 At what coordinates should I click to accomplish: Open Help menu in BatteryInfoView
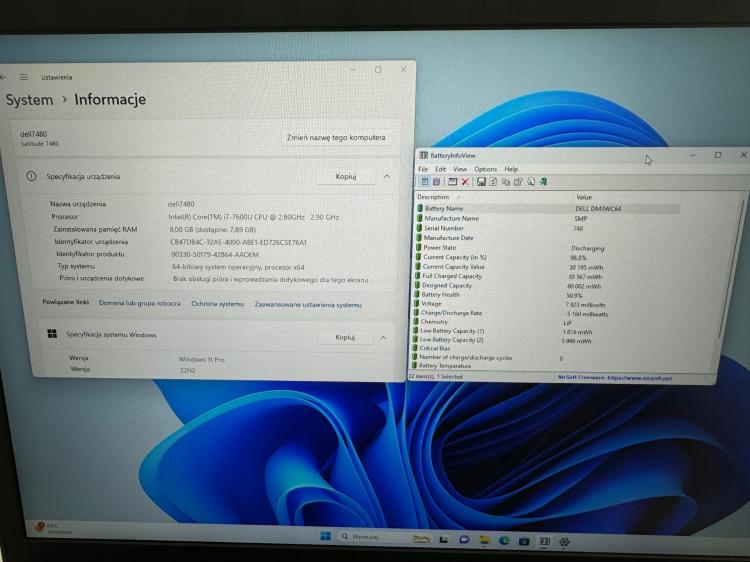(511, 169)
